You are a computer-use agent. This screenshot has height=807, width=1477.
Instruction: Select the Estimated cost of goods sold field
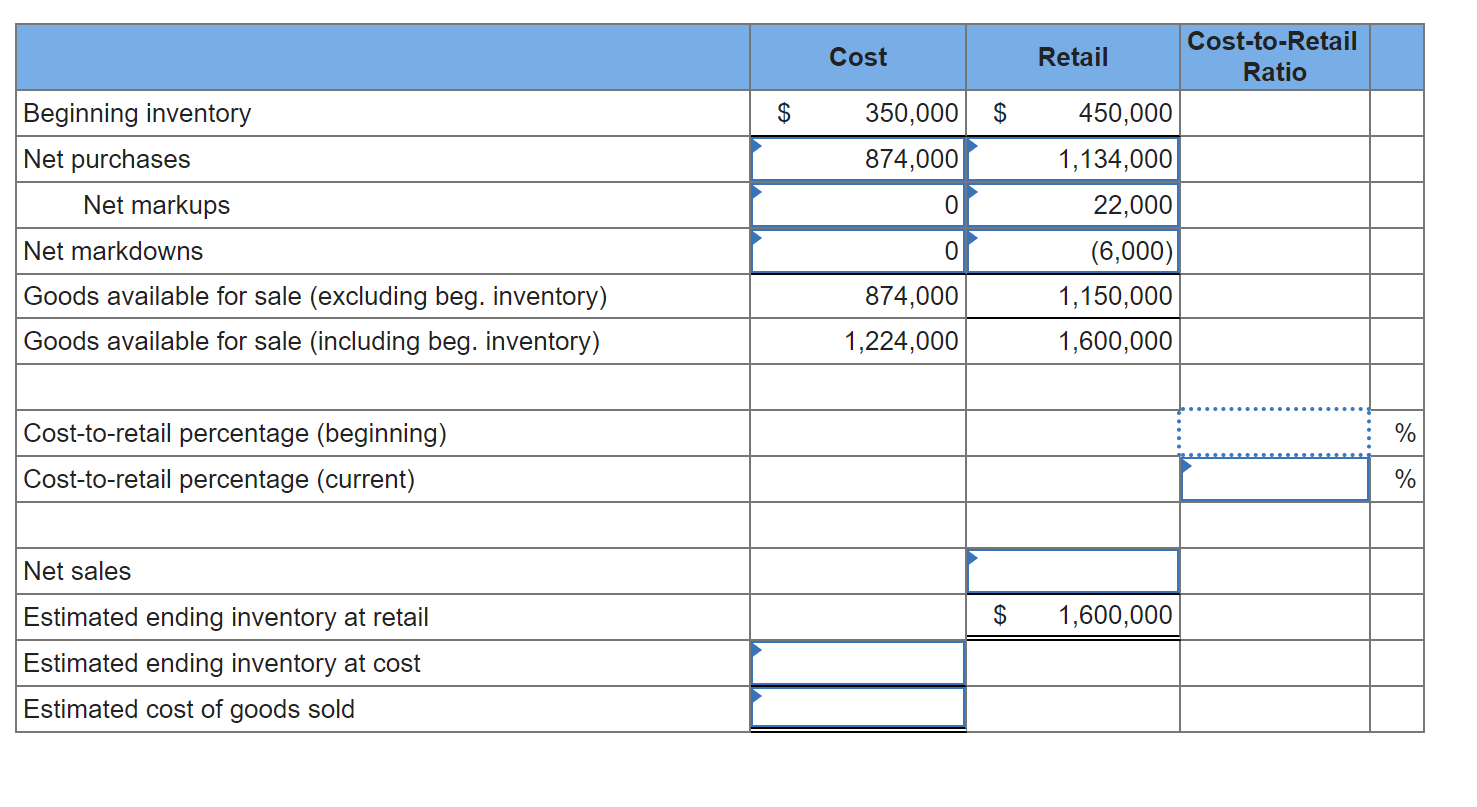point(858,708)
